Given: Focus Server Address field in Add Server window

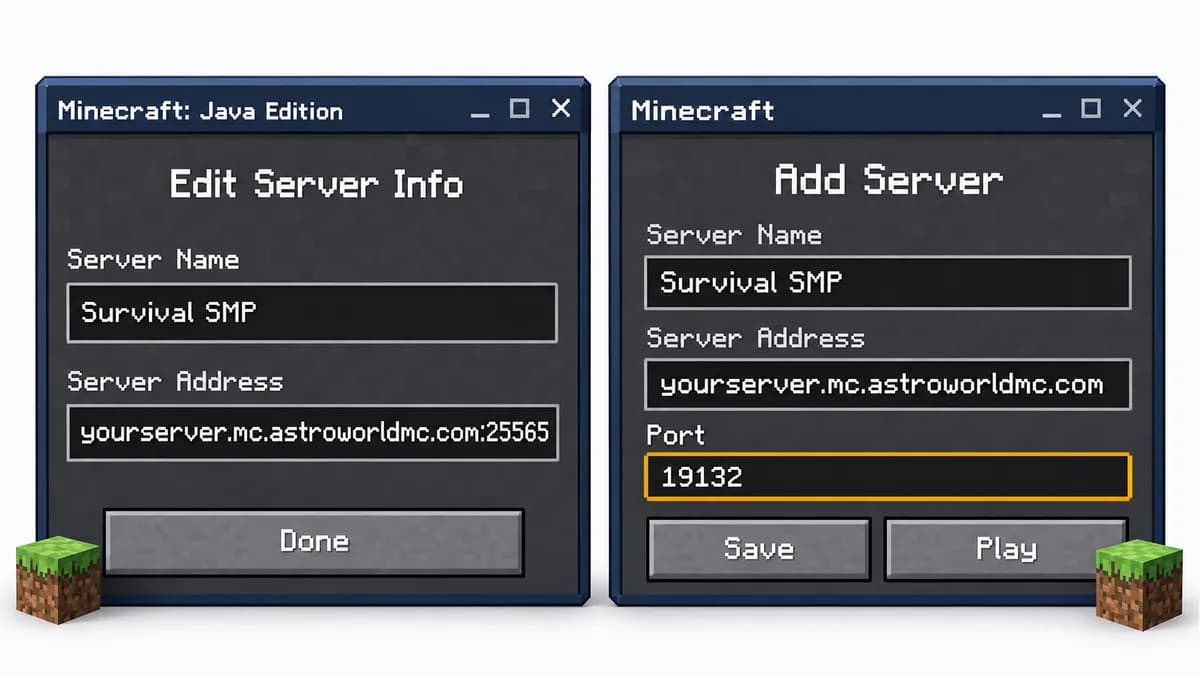Looking at the screenshot, I should tap(888, 384).
